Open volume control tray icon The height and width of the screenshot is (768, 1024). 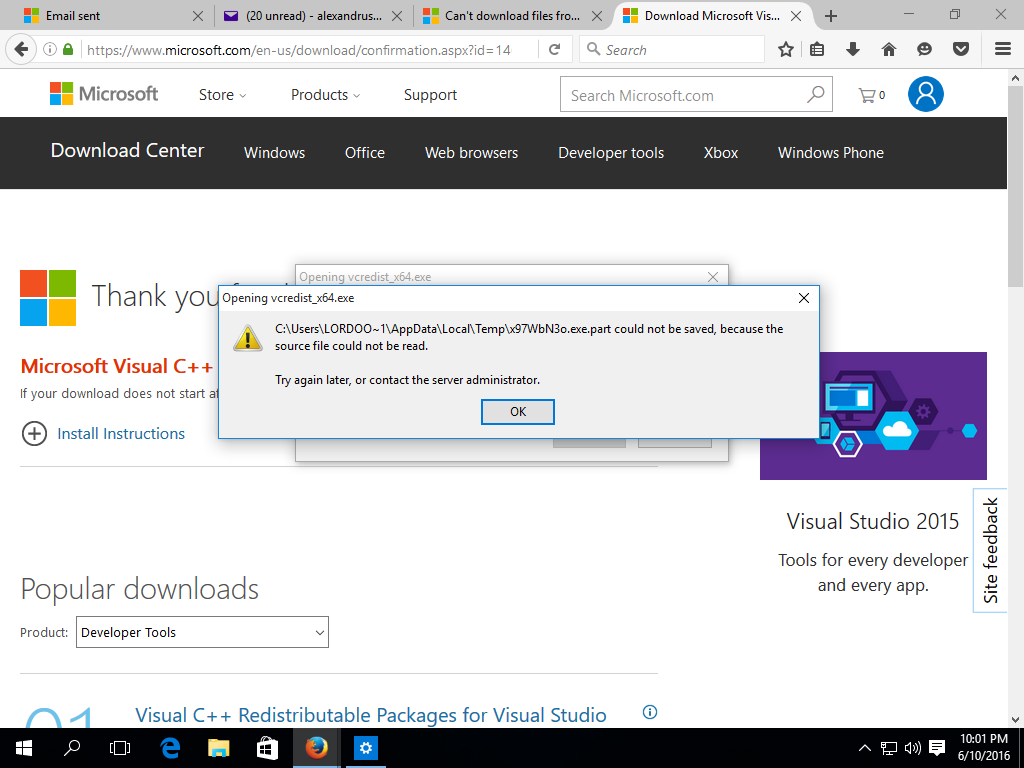click(912, 748)
